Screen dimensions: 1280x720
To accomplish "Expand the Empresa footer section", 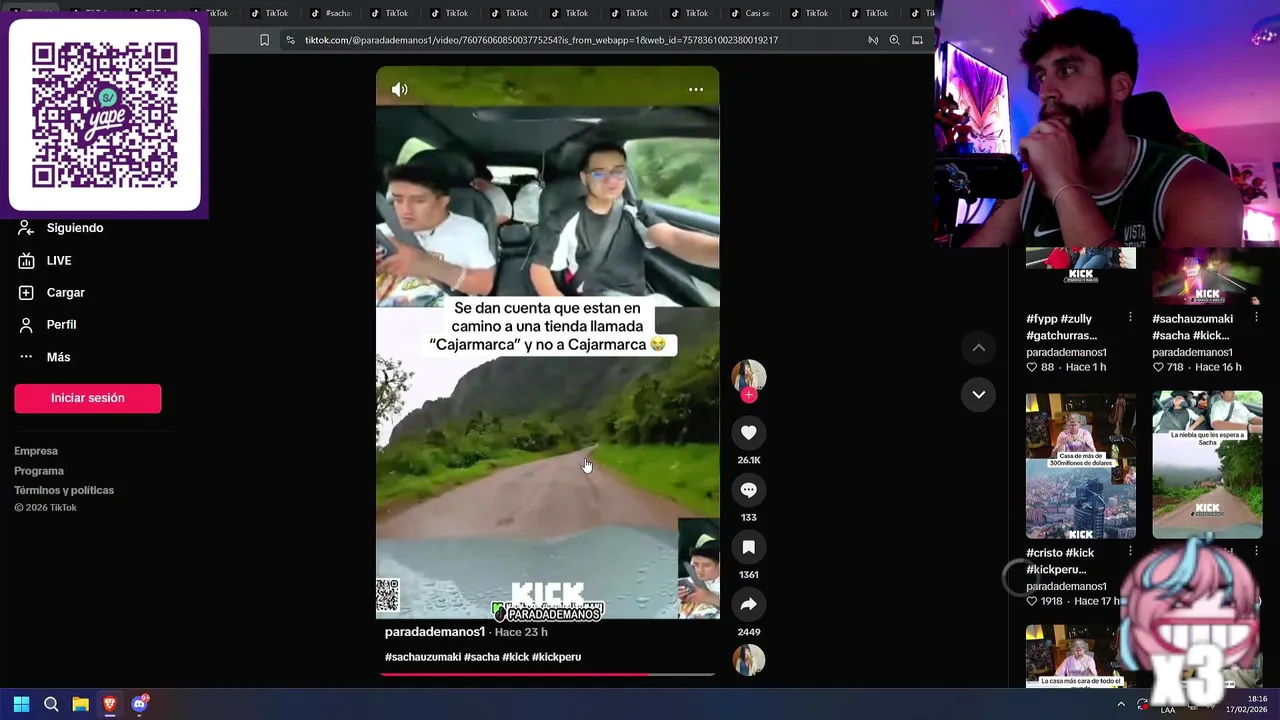I will pos(36,451).
